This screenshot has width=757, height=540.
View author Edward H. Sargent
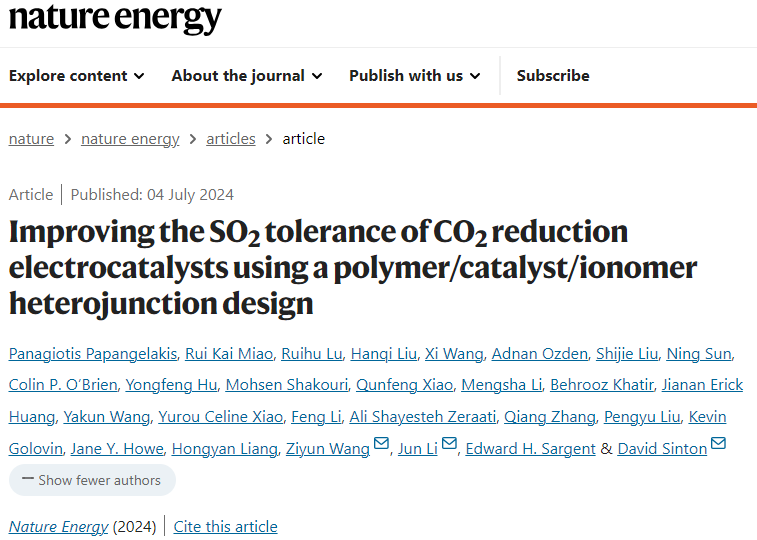(x=530, y=449)
